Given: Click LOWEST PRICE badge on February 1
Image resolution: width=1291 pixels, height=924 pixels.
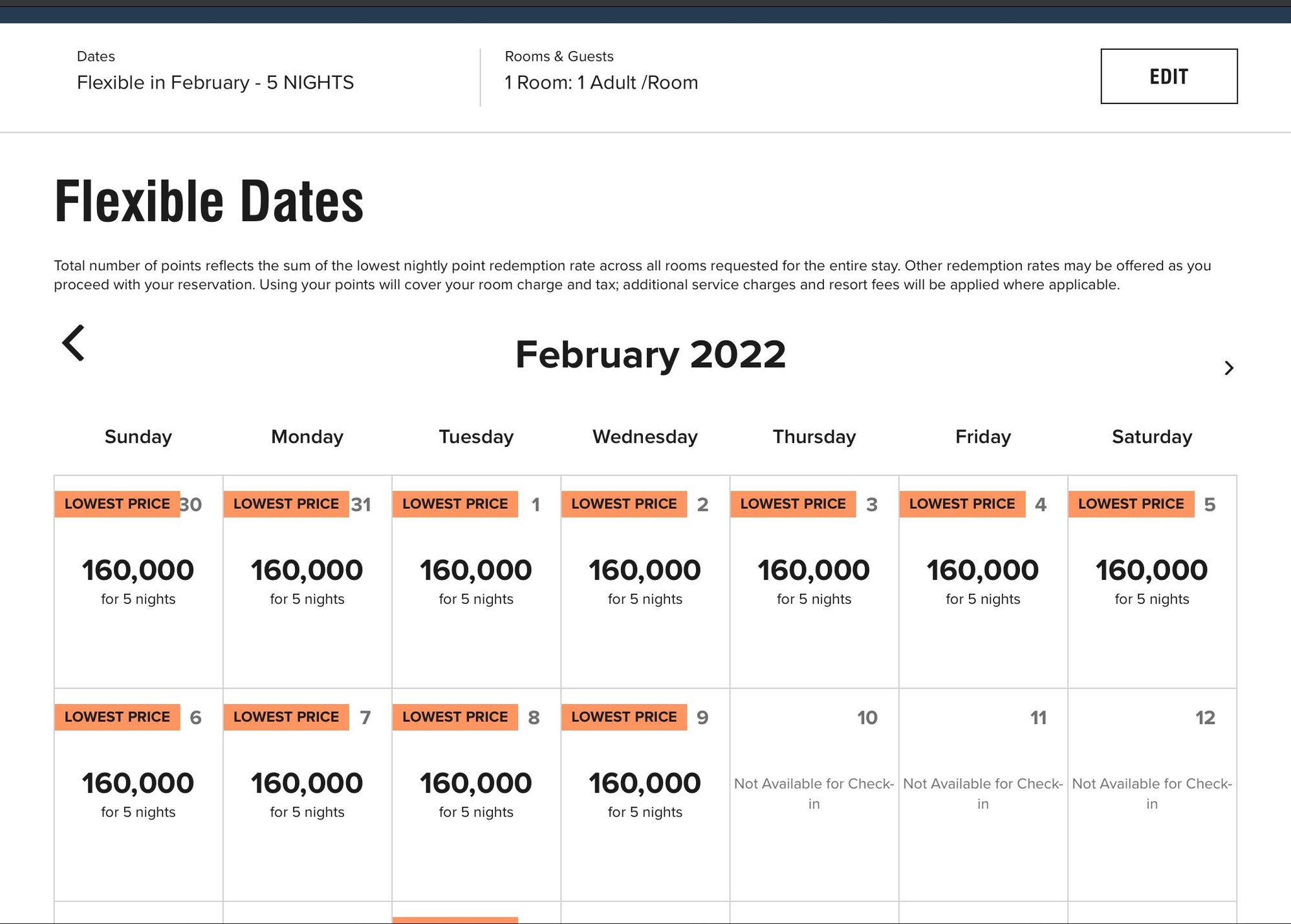Looking at the screenshot, I should point(455,504).
